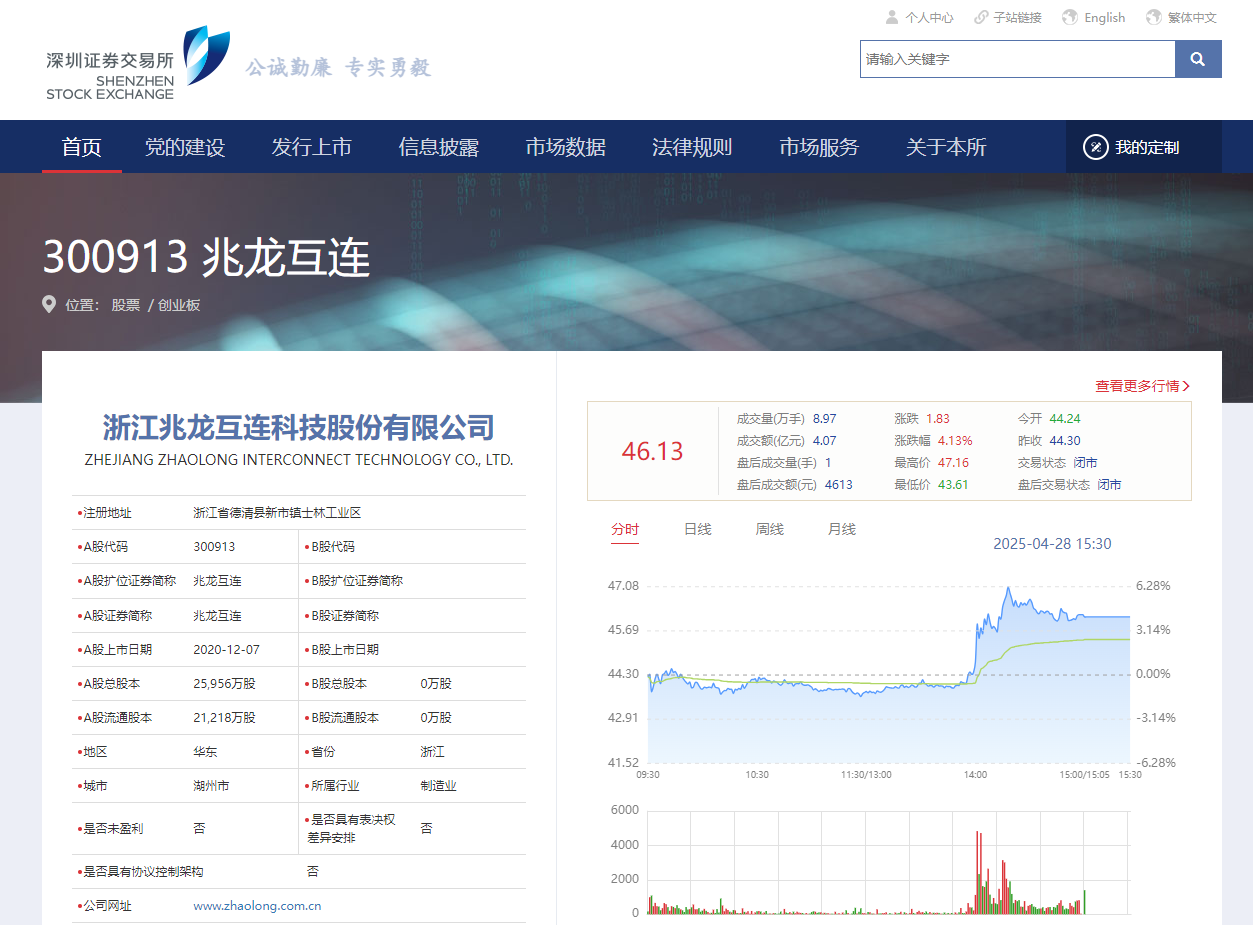The width and height of the screenshot is (1253, 925).
Task: Click the 创业板 breadcrumb link
Action: click(x=179, y=305)
